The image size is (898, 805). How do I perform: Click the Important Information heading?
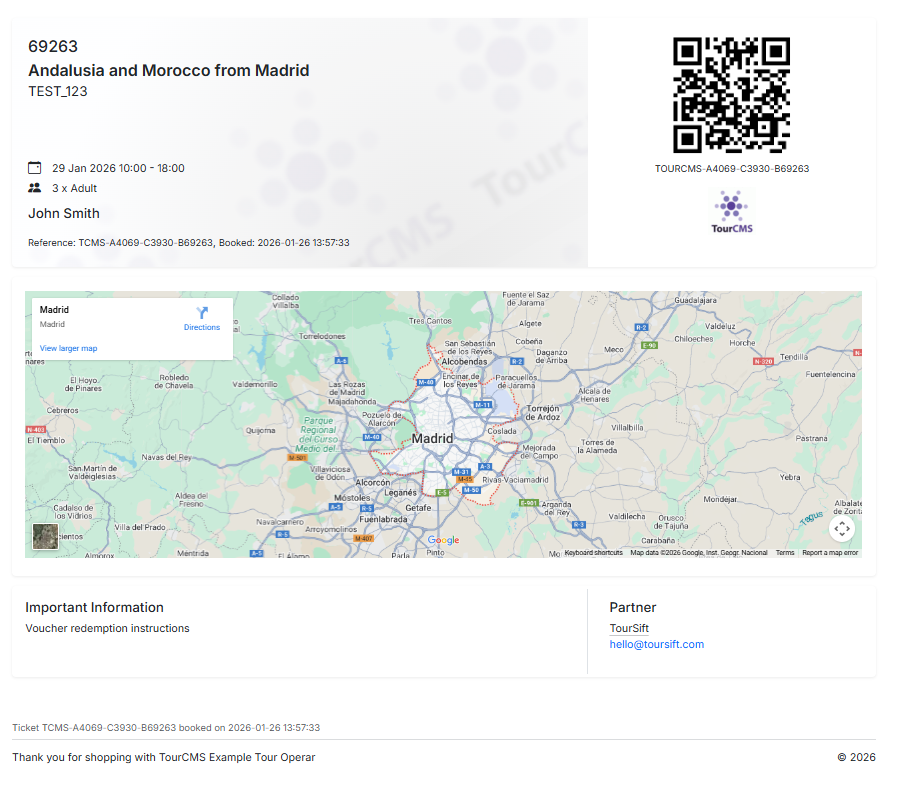(x=94, y=607)
